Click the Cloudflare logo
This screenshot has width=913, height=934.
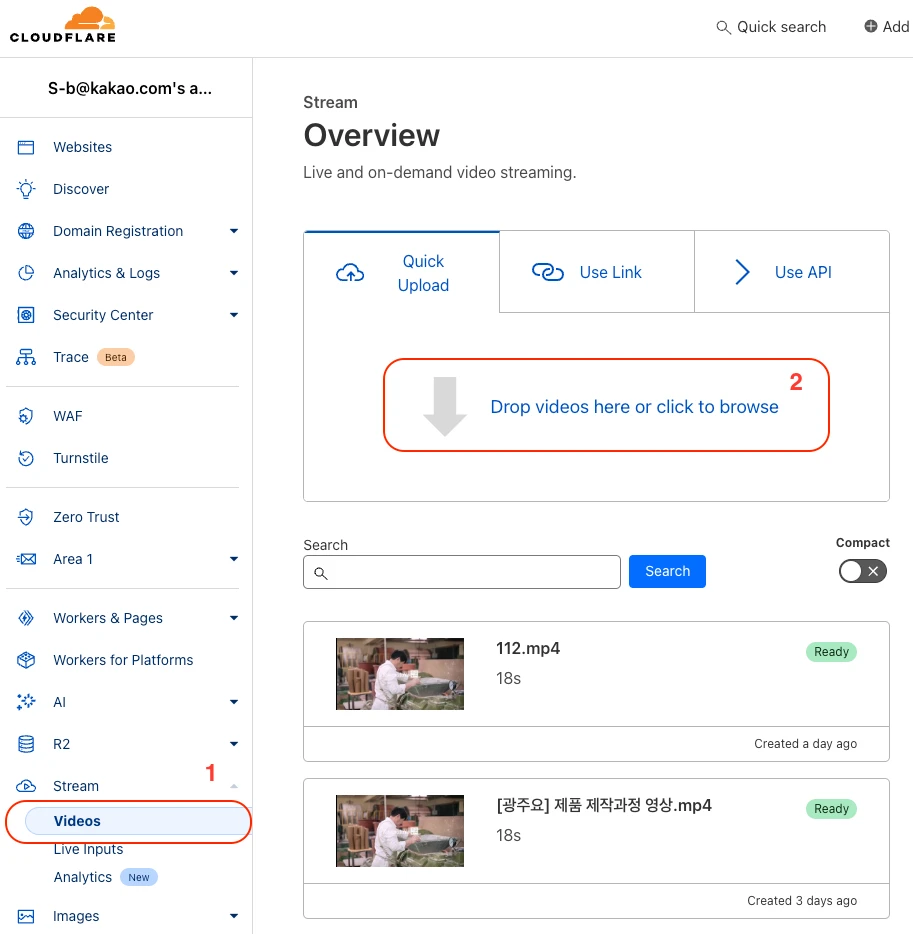[63, 25]
